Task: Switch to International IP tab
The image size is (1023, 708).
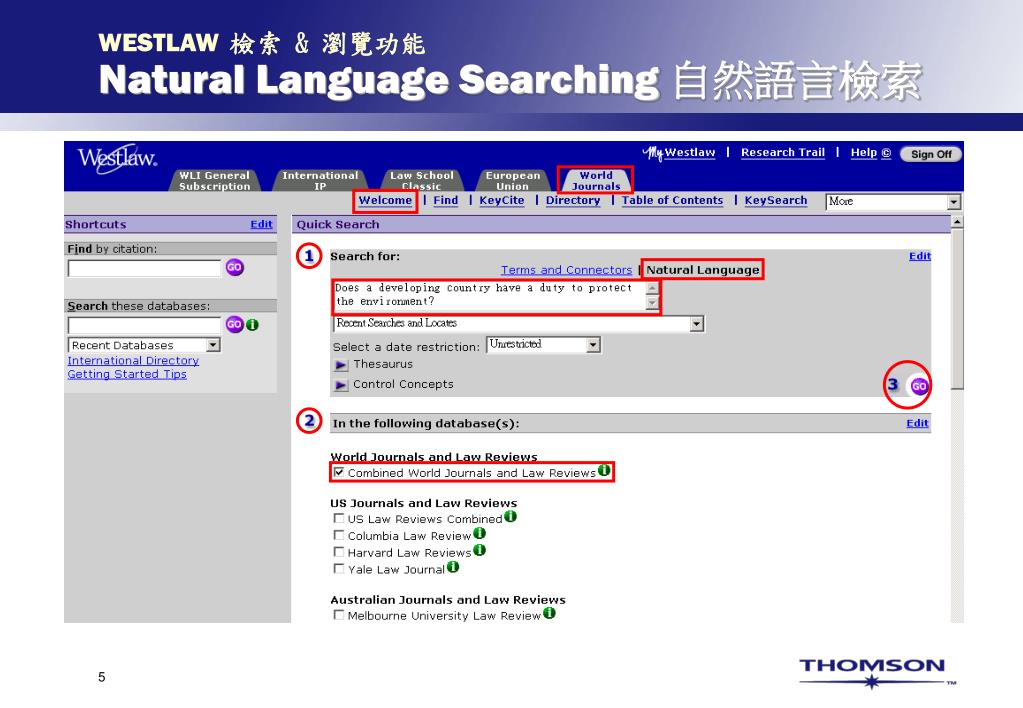Action: point(320,181)
